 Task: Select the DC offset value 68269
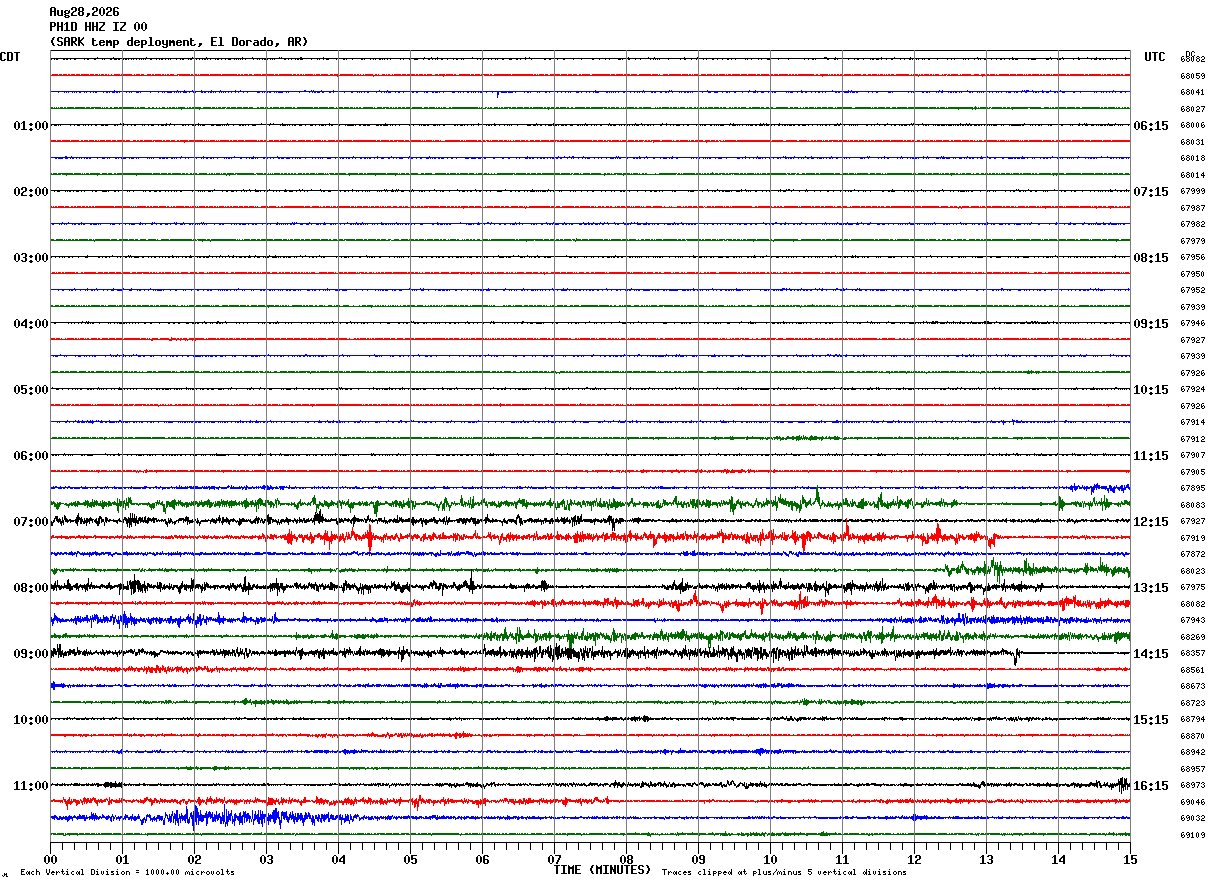pyautogui.click(x=1193, y=637)
